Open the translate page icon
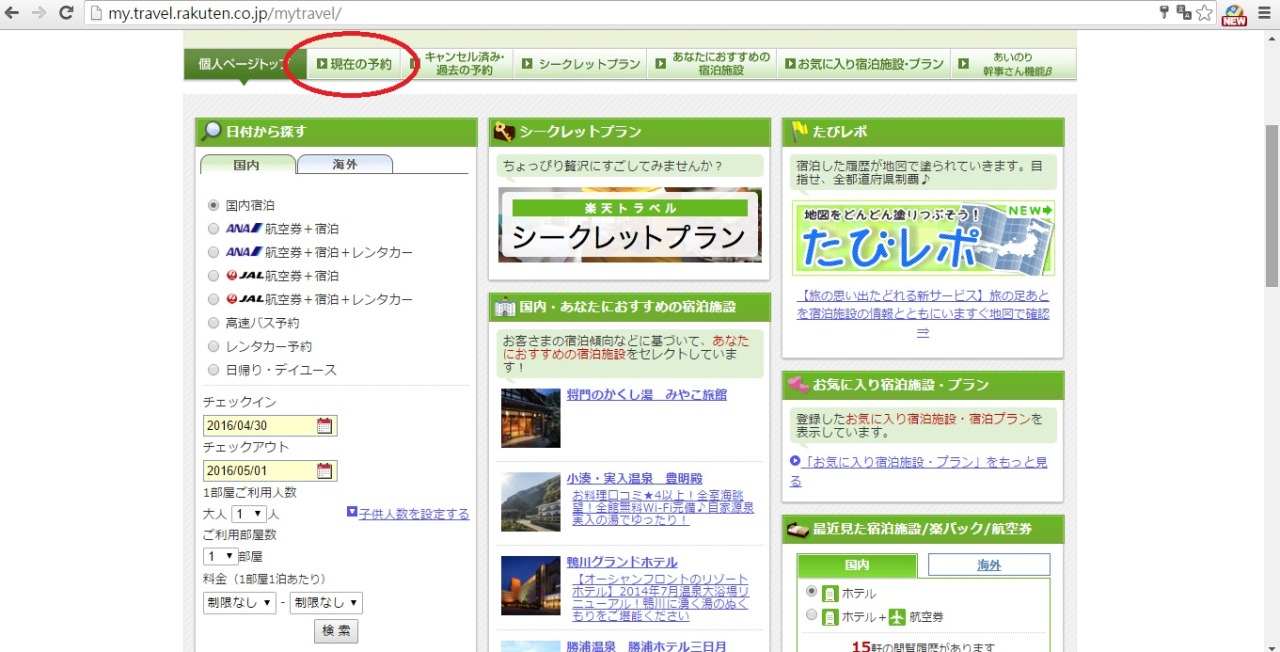 point(1184,13)
